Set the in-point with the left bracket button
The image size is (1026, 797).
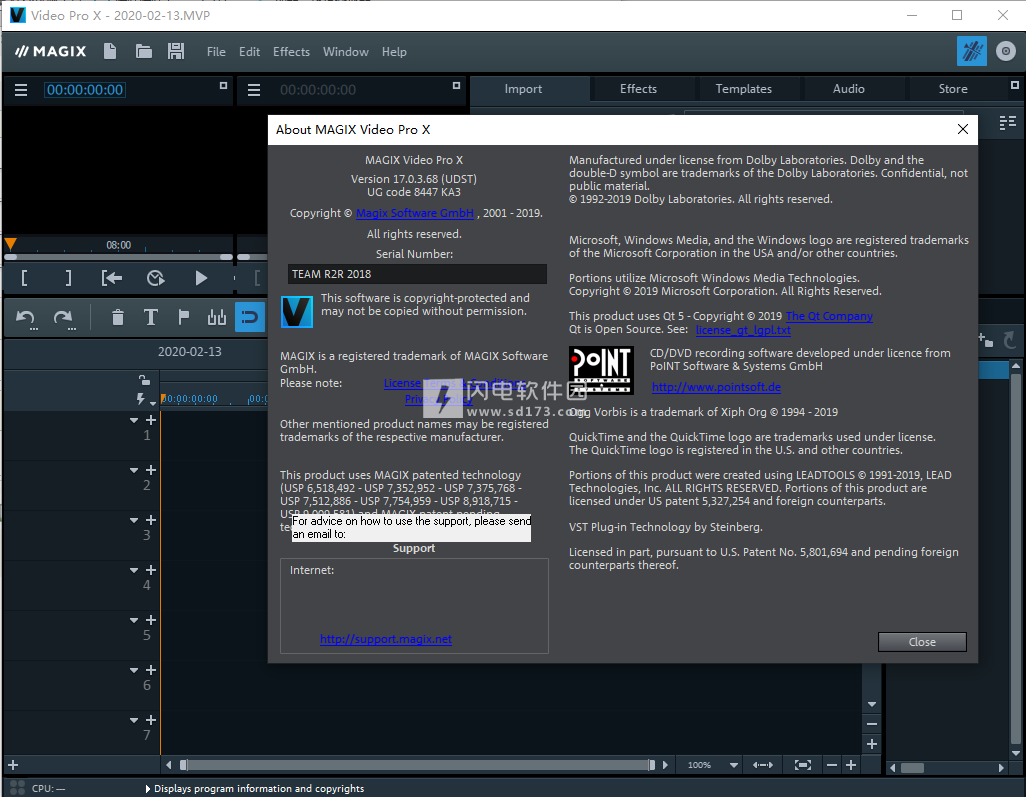click(x=24, y=278)
